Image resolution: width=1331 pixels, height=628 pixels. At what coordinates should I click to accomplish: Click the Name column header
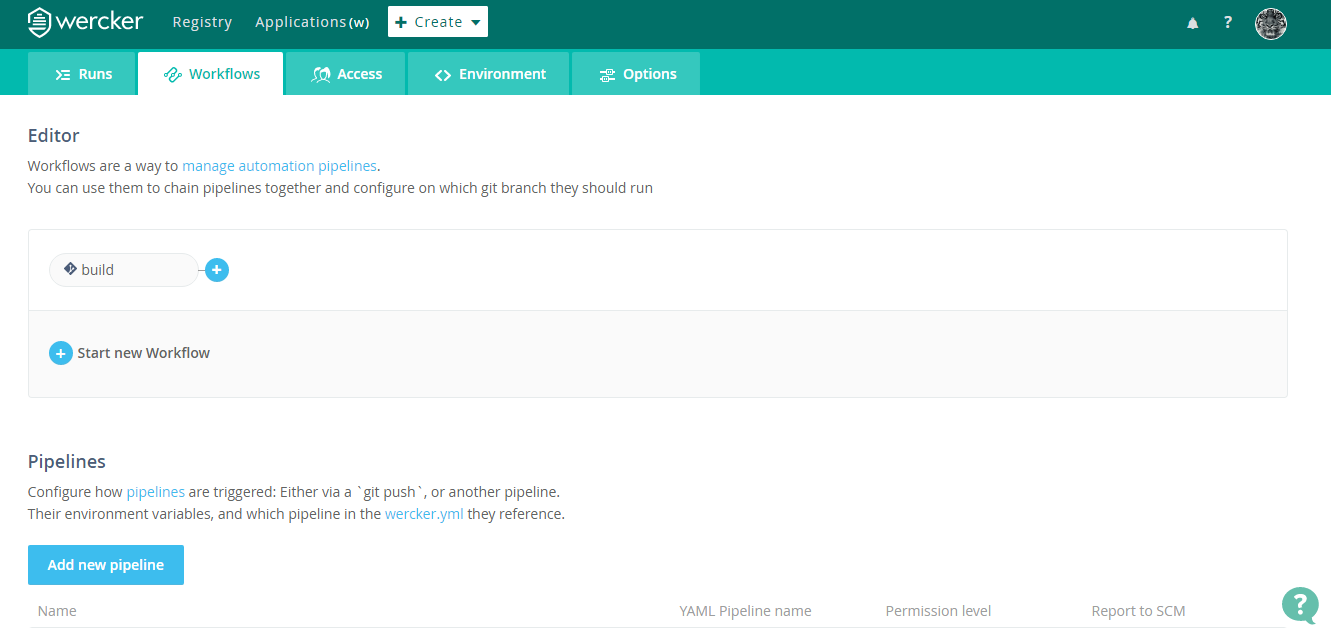[x=57, y=611]
